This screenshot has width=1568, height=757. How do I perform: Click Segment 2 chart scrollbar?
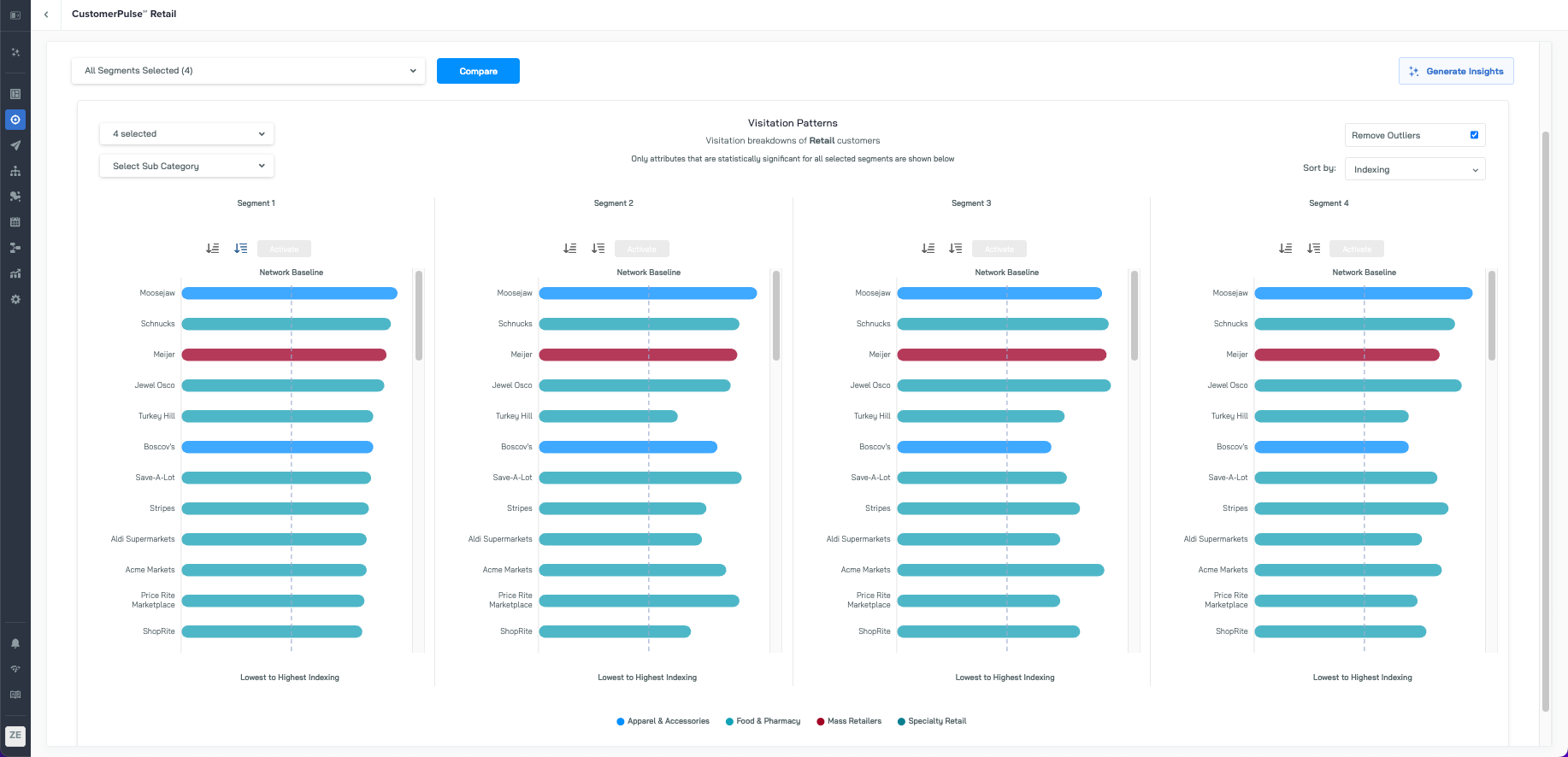[x=776, y=316]
